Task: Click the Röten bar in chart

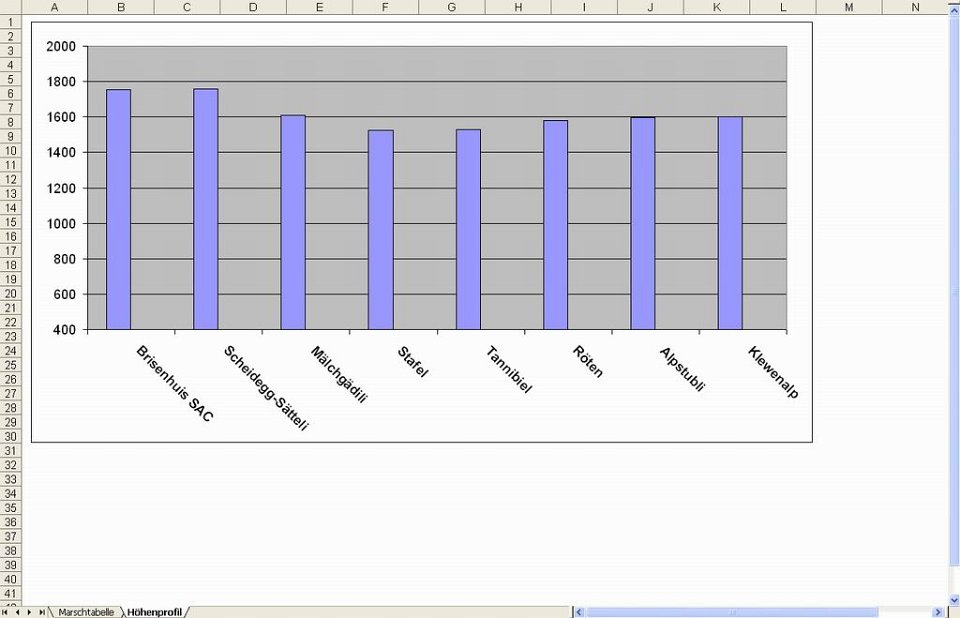Action: (555, 225)
